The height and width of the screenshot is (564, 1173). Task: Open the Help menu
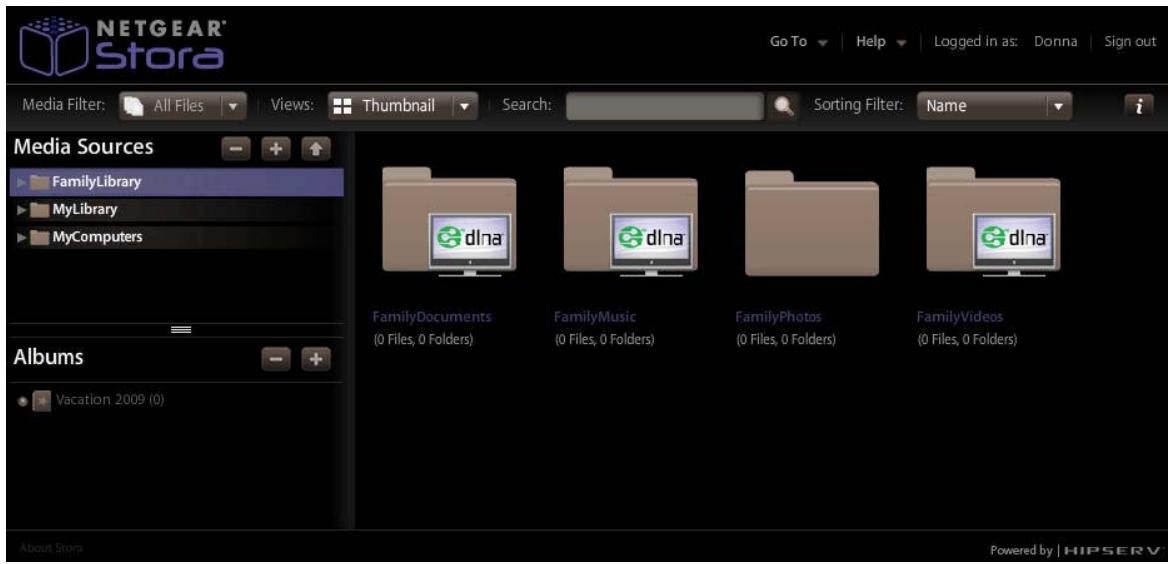point(880,42)
